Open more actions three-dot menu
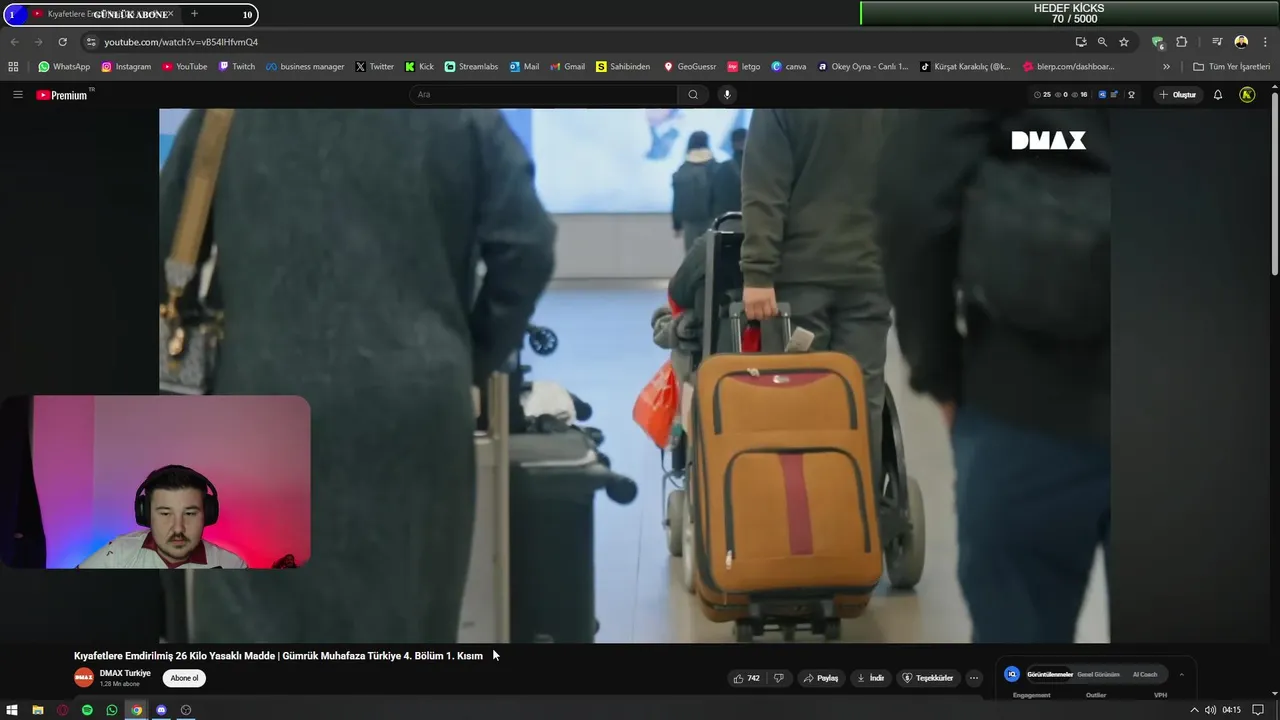Image resolution: width=1280 pixels, height=720 pixels. click(x=974, y=678)
